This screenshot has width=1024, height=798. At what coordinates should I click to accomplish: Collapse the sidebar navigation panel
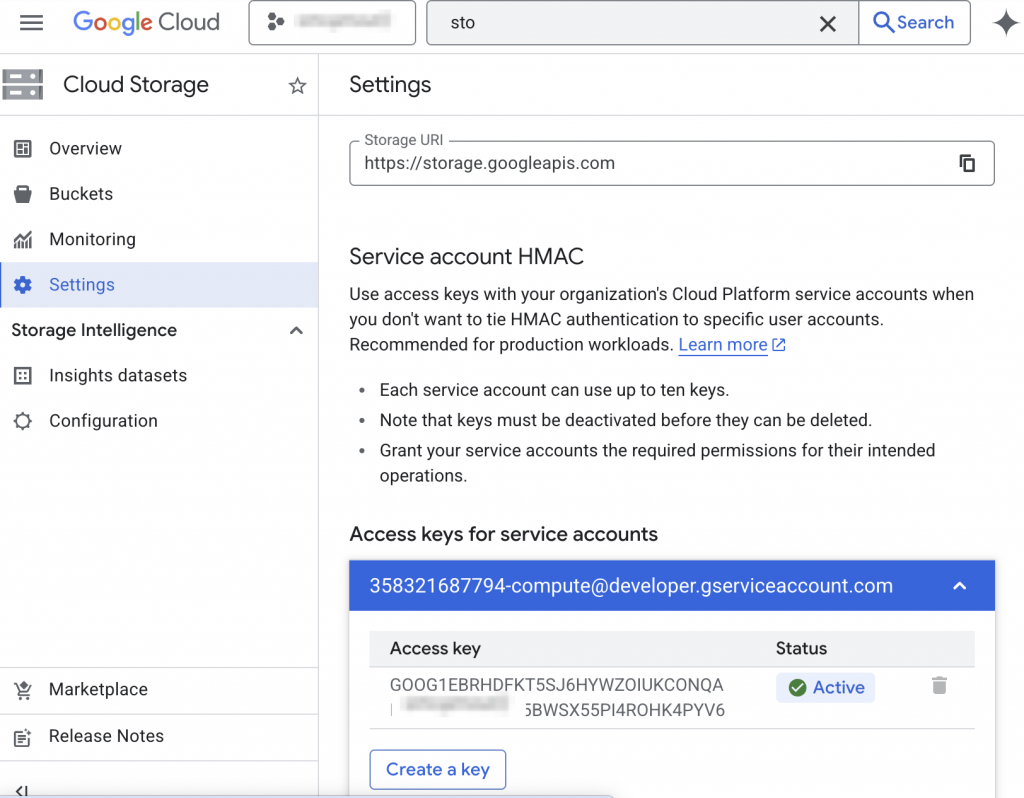(21, 790)
